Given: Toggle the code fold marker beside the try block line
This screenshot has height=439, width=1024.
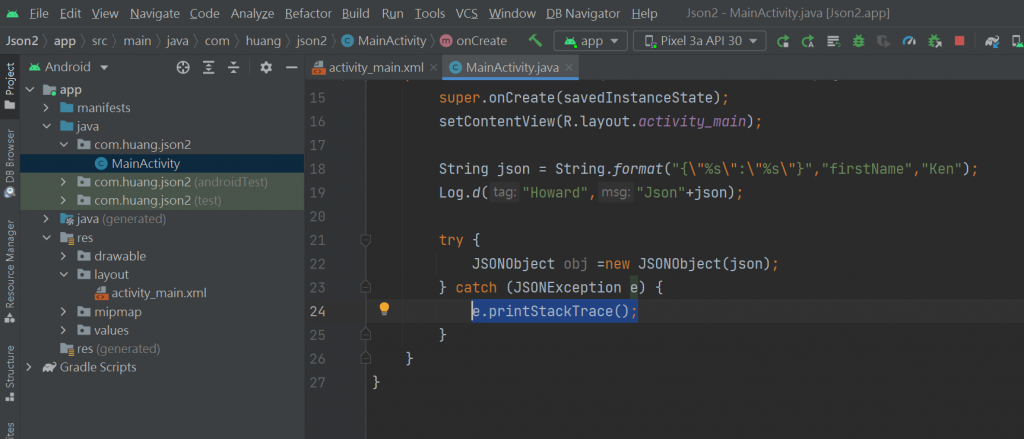Looking at the screenshot, I should (x=366, y=240).
